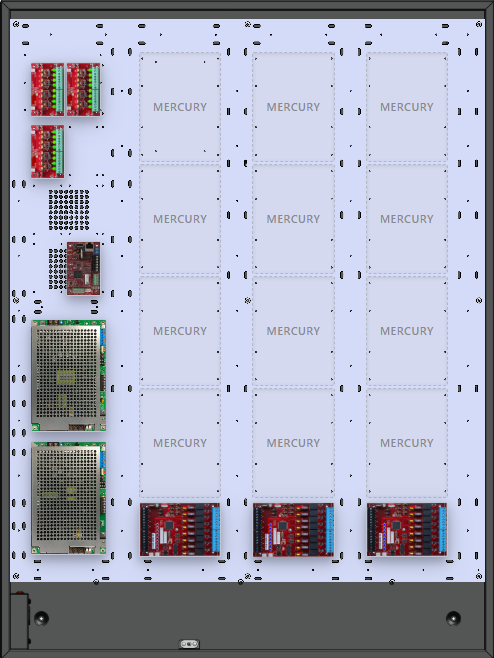Select the small red board below the top pair

[x=47, y=151]
